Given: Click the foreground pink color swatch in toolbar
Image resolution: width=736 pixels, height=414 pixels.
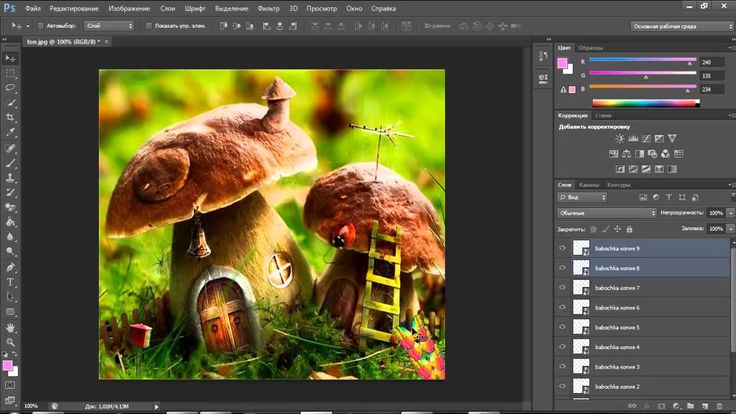Looking at the screenshot, I should (7, 367).
